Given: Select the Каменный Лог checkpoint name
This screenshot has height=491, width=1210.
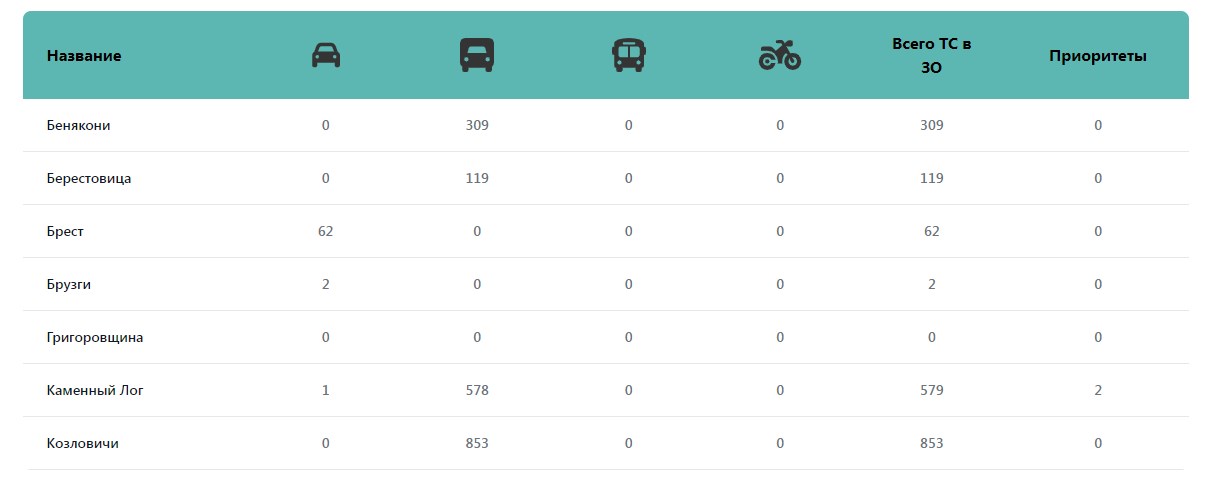Looking at the screenshot, I should click(95, 391).
